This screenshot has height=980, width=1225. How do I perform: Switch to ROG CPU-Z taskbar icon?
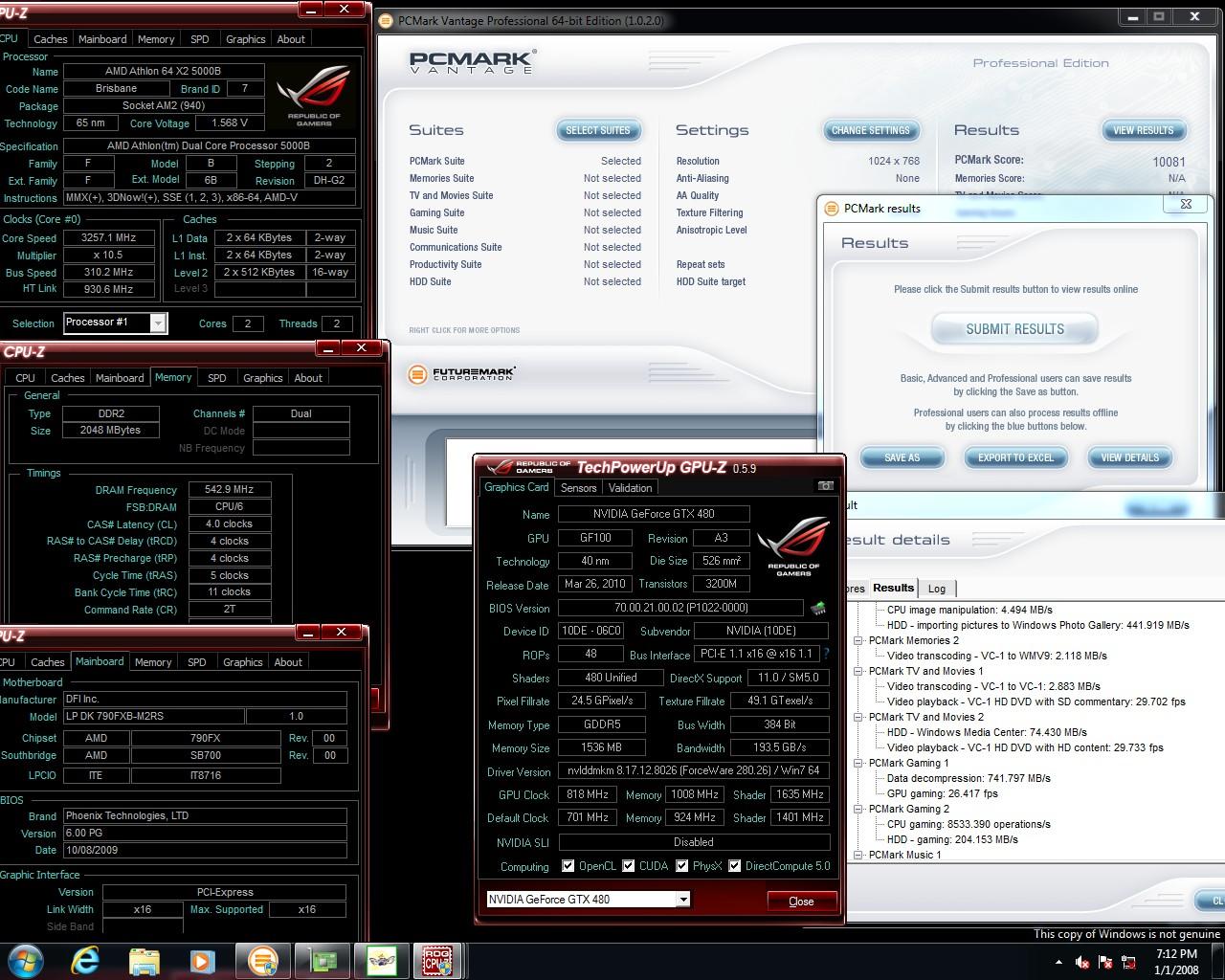[x=437, y=960]
